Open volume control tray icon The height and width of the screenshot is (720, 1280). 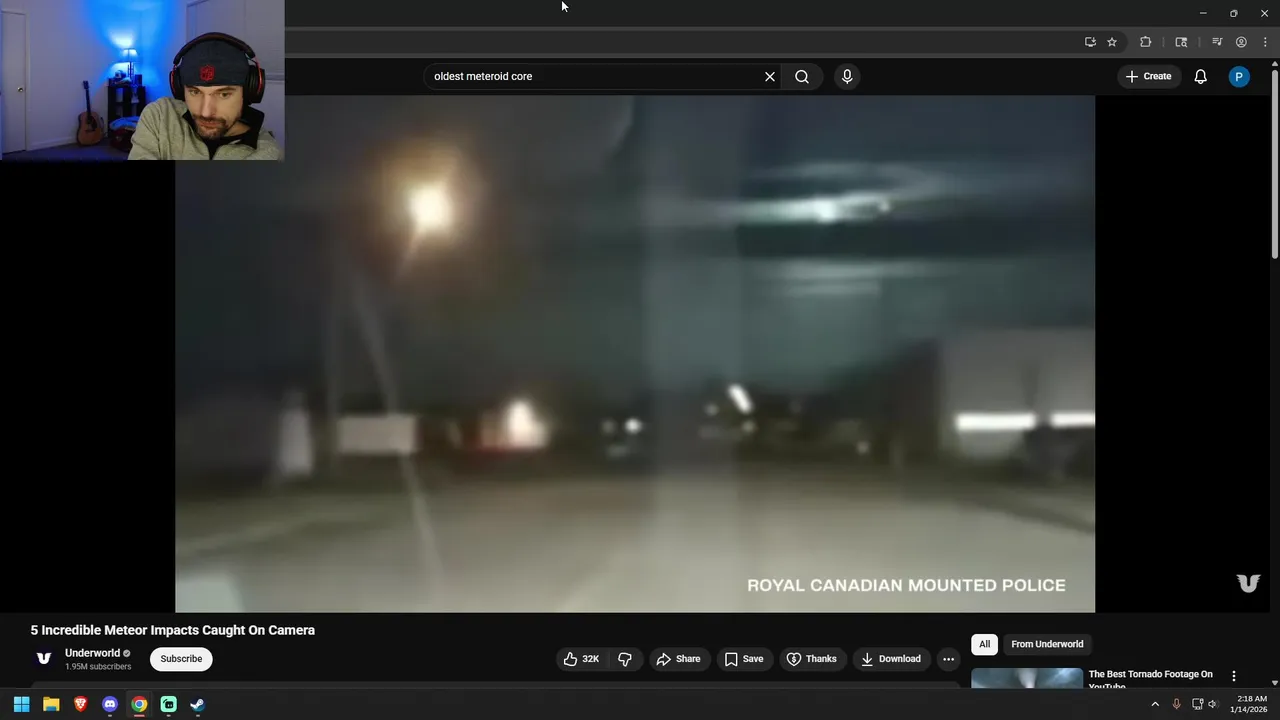(1213, 704)
